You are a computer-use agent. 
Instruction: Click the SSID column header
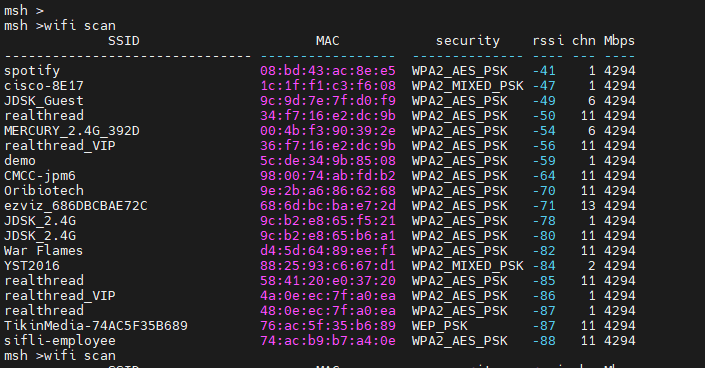pyautogui.click(x=124, y=41)
